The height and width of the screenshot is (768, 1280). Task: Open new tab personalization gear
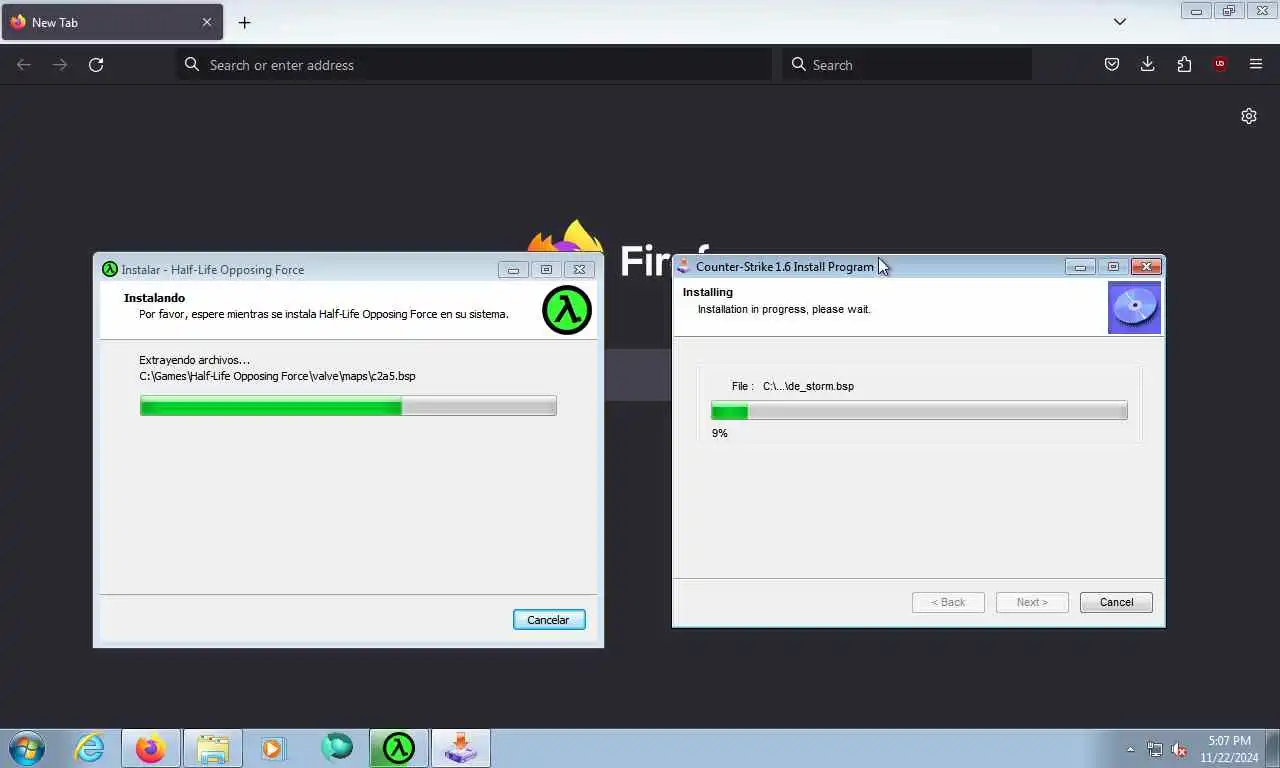pyautogui.click(x=1249, y=116)
